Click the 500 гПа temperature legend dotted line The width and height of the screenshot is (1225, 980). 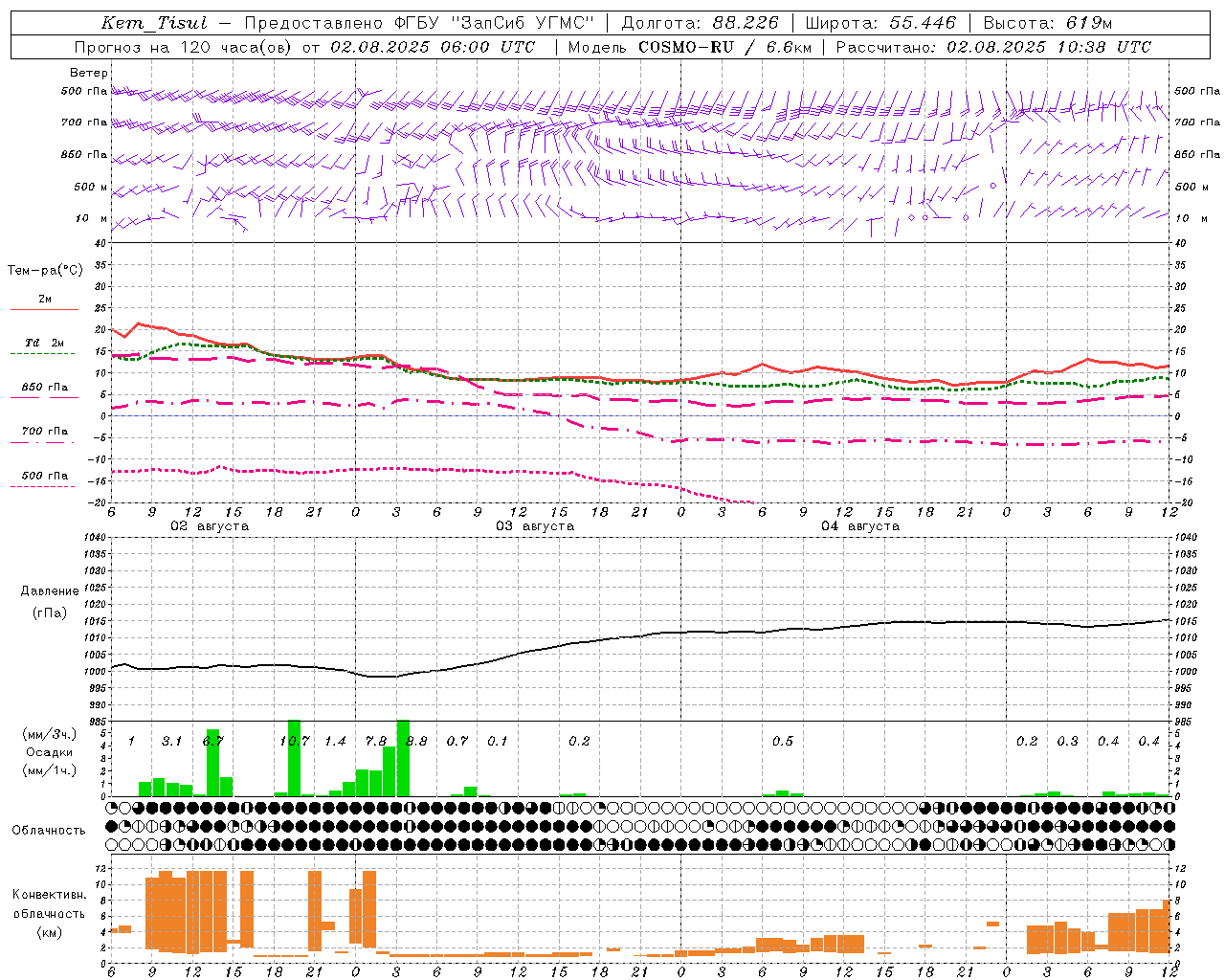point(42,487)
